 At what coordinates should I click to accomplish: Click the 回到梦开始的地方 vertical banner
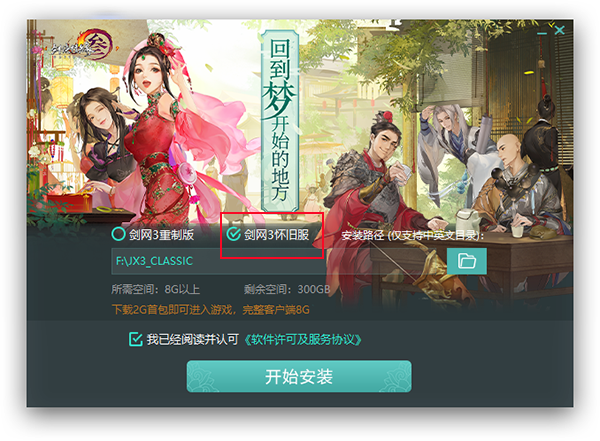click(280, 120)
